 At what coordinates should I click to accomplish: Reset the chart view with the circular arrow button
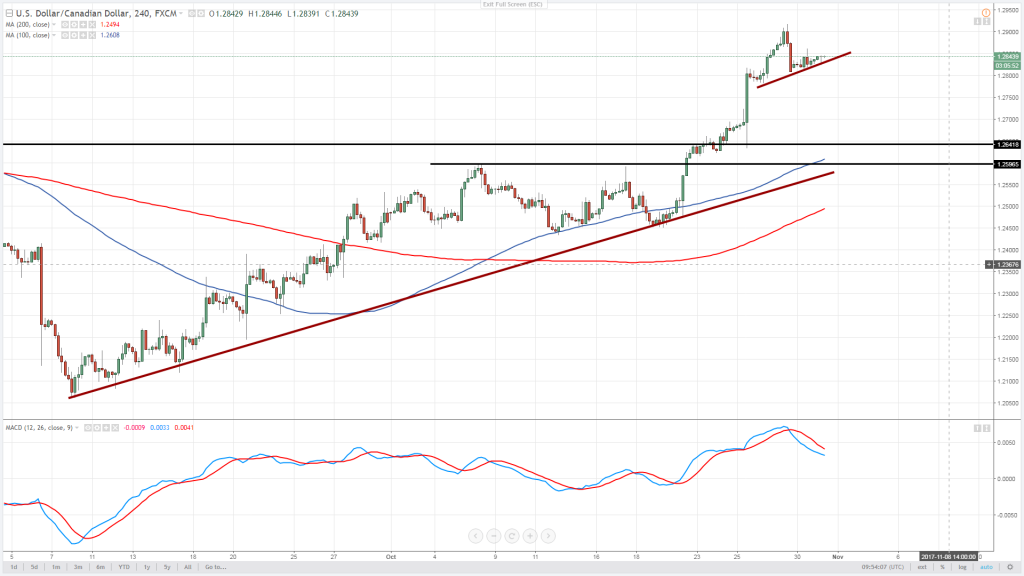pyautogui.click(x=512, y=536)
